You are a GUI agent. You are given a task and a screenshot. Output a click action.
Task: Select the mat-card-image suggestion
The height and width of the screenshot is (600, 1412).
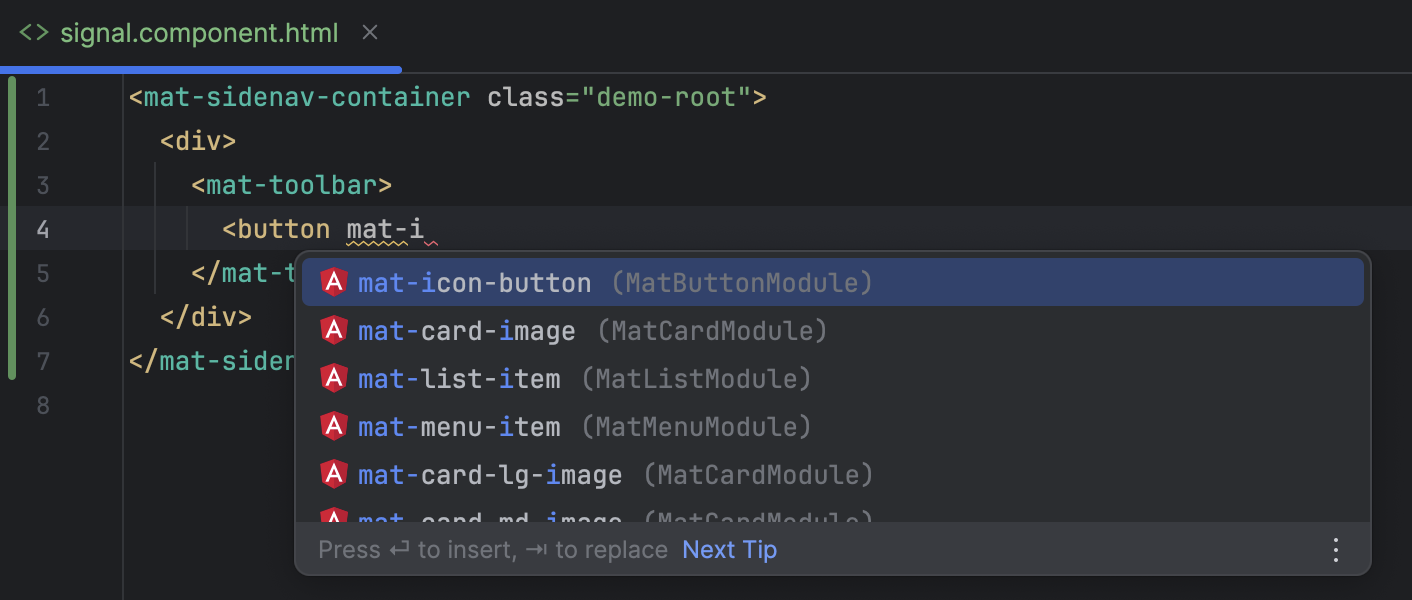[465, 330]
